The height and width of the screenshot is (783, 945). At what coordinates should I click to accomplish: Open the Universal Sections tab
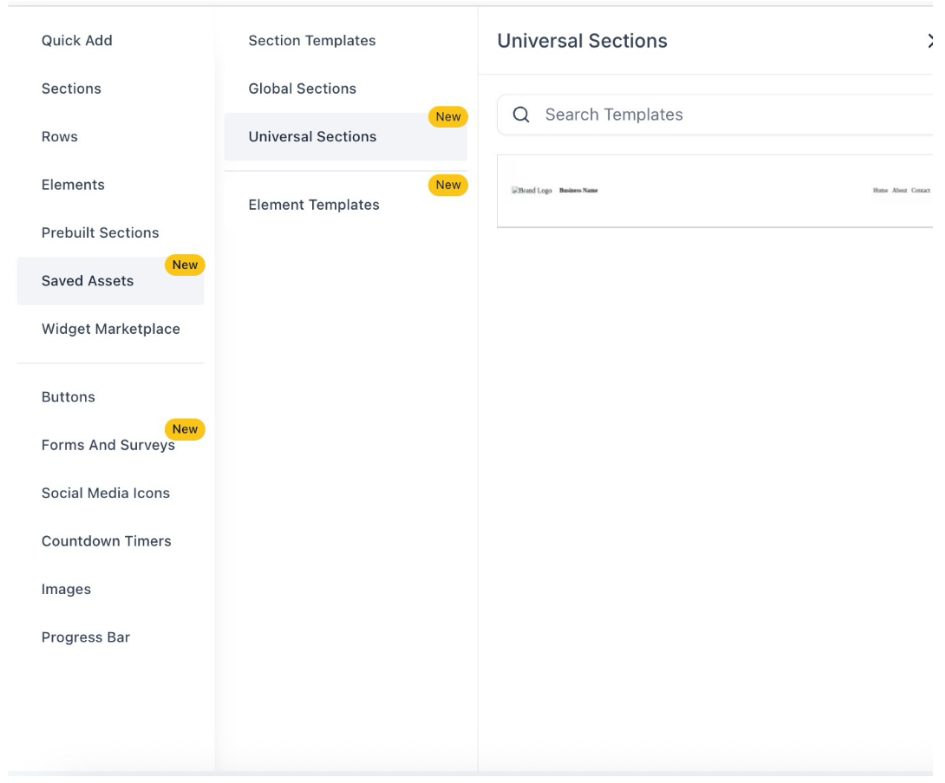312,137
